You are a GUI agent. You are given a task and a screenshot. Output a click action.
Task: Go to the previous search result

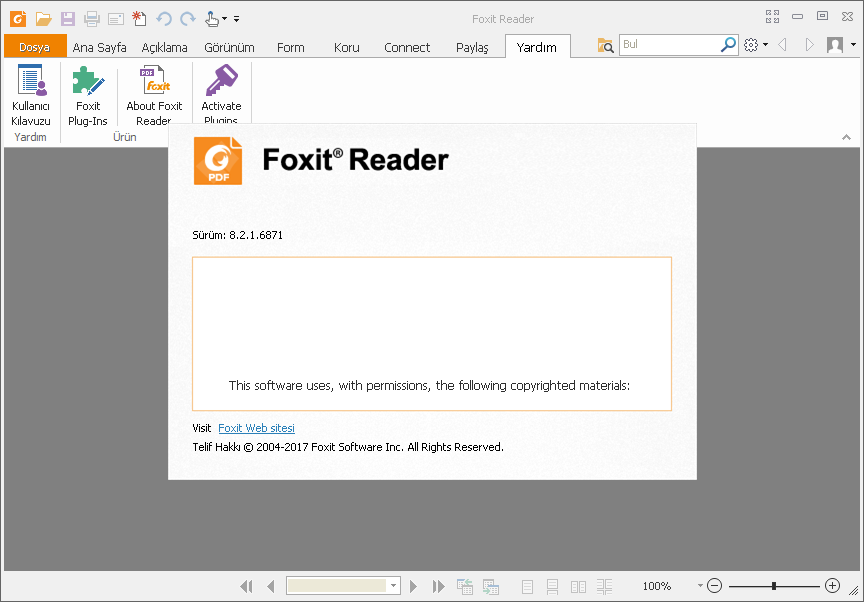(782, 45)
